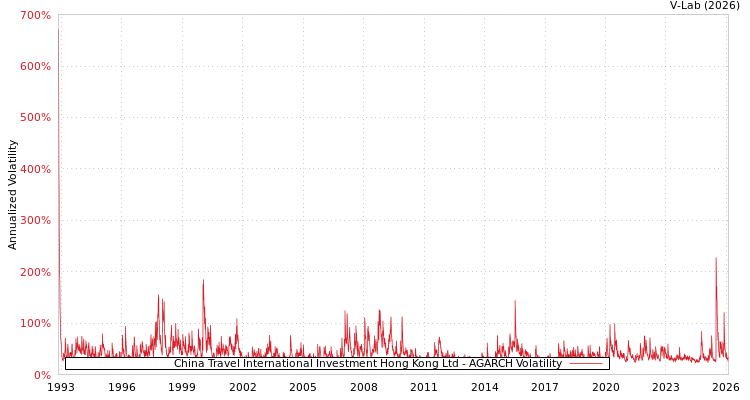The width and height of the screenshot is (750, 400).
Task: Click the 2008 x-axis label
Action: pos(364,387)
